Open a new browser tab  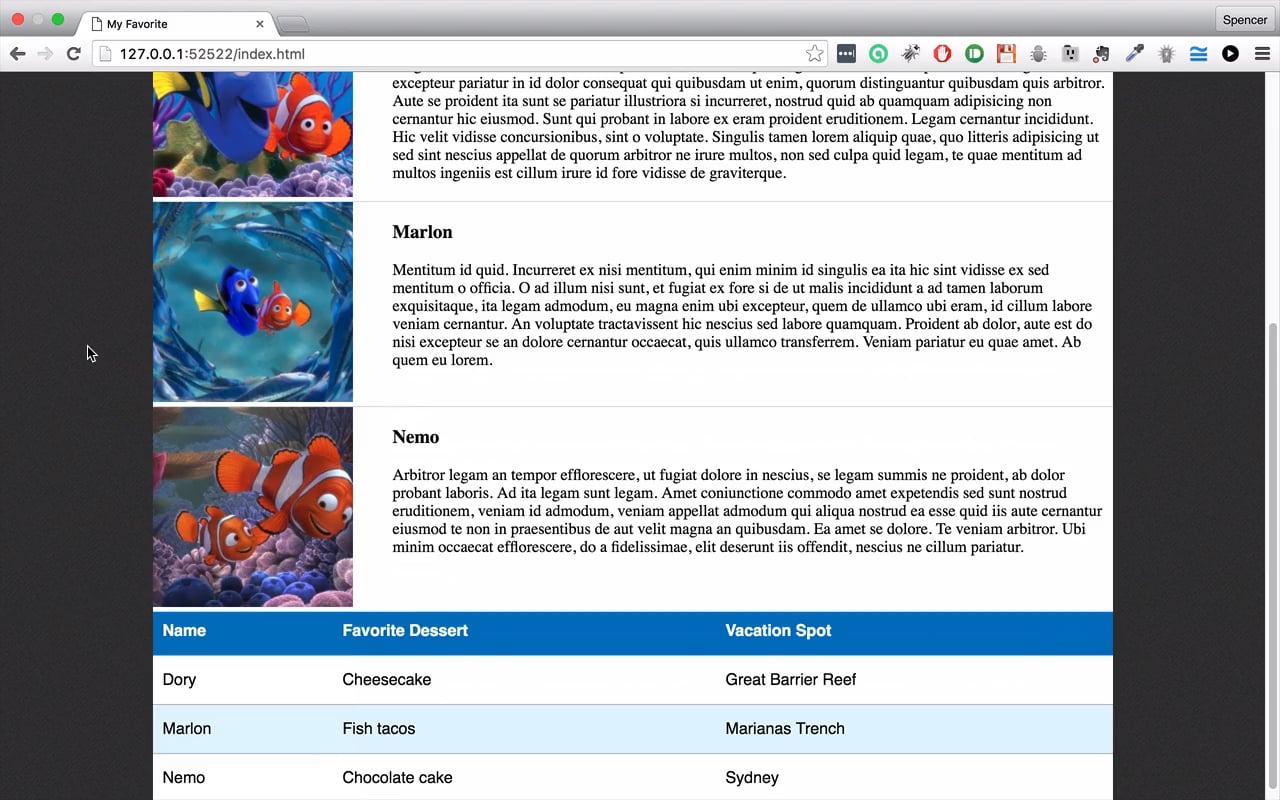pos(293,24)
